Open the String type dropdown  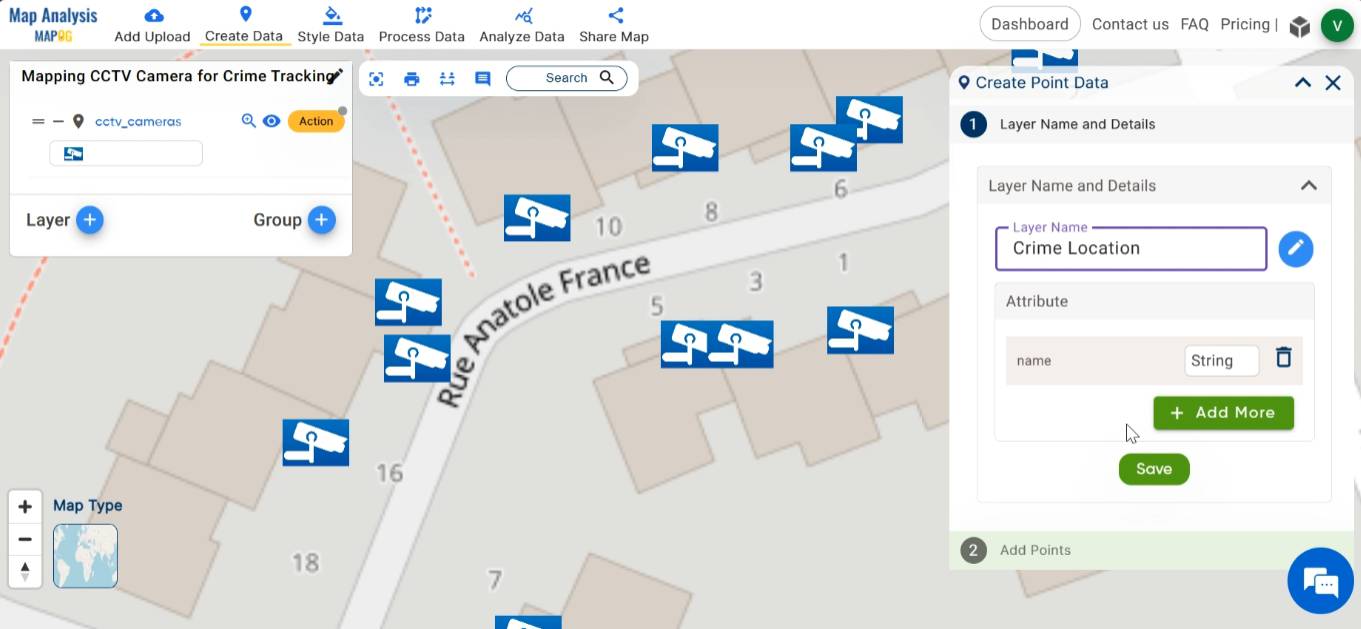click(1221, 361)
